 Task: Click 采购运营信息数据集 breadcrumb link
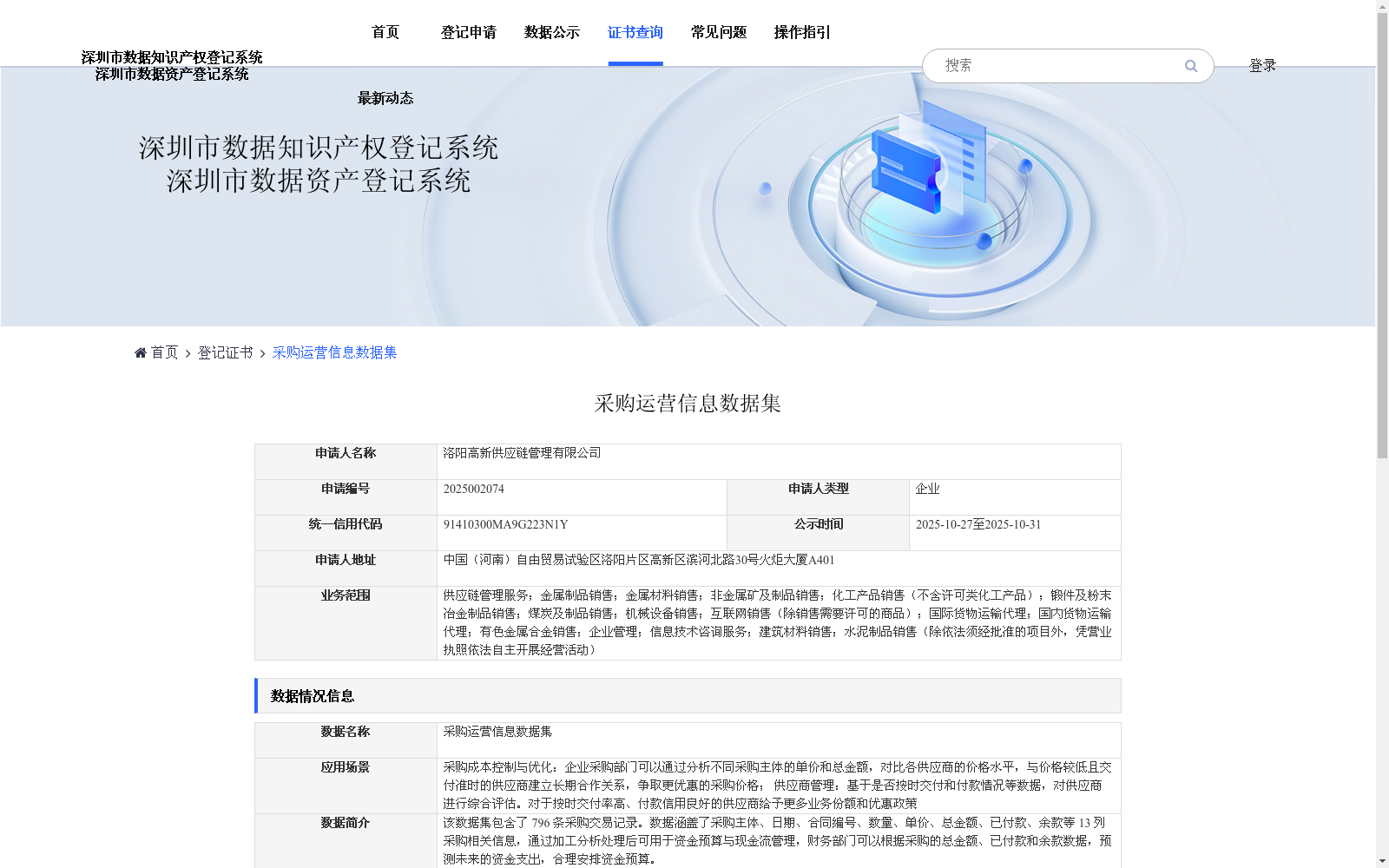coord(335,352)
